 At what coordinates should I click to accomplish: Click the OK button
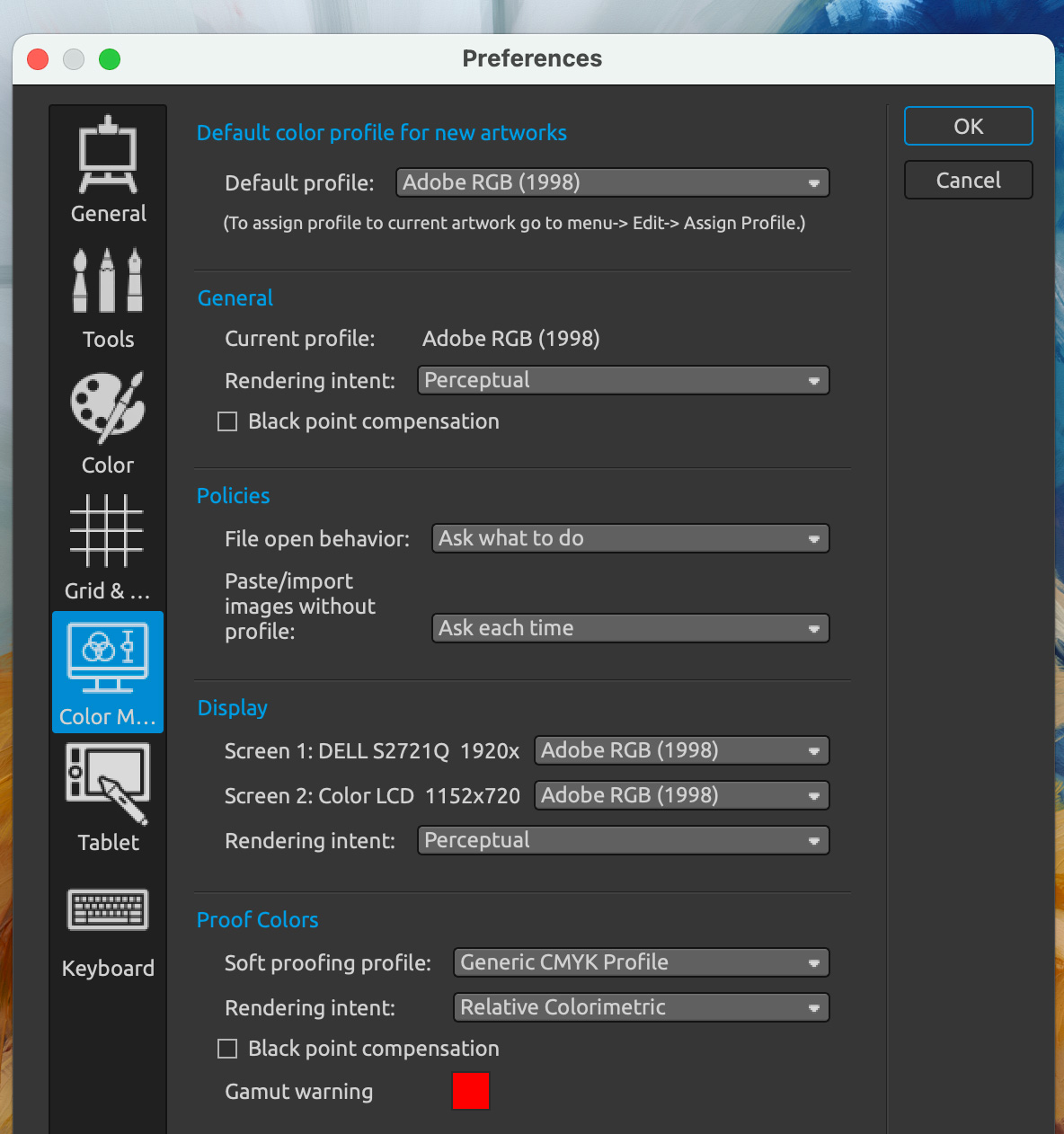coord(968,127)
